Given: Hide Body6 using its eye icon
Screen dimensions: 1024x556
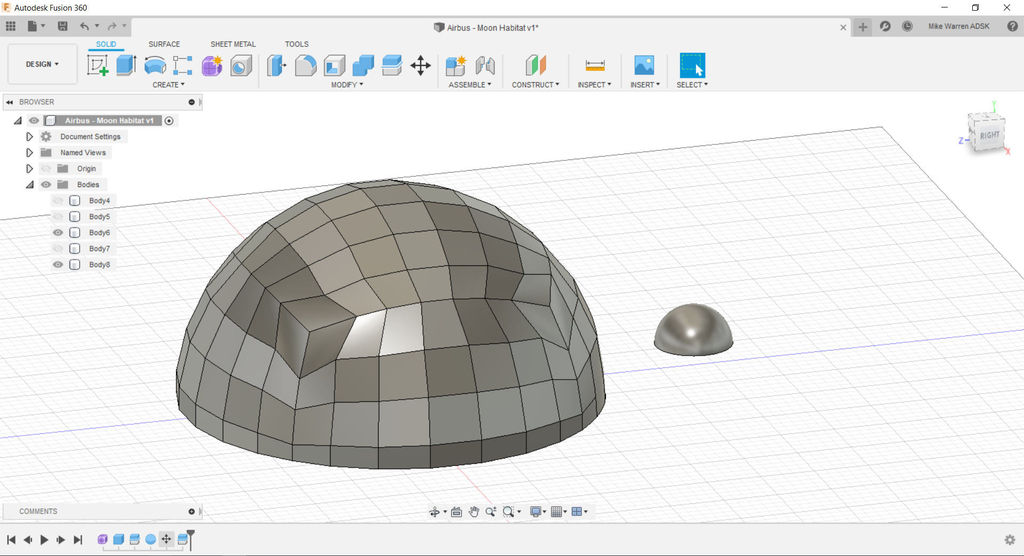Looking at the screenshot, I should (x=58, y=233).
